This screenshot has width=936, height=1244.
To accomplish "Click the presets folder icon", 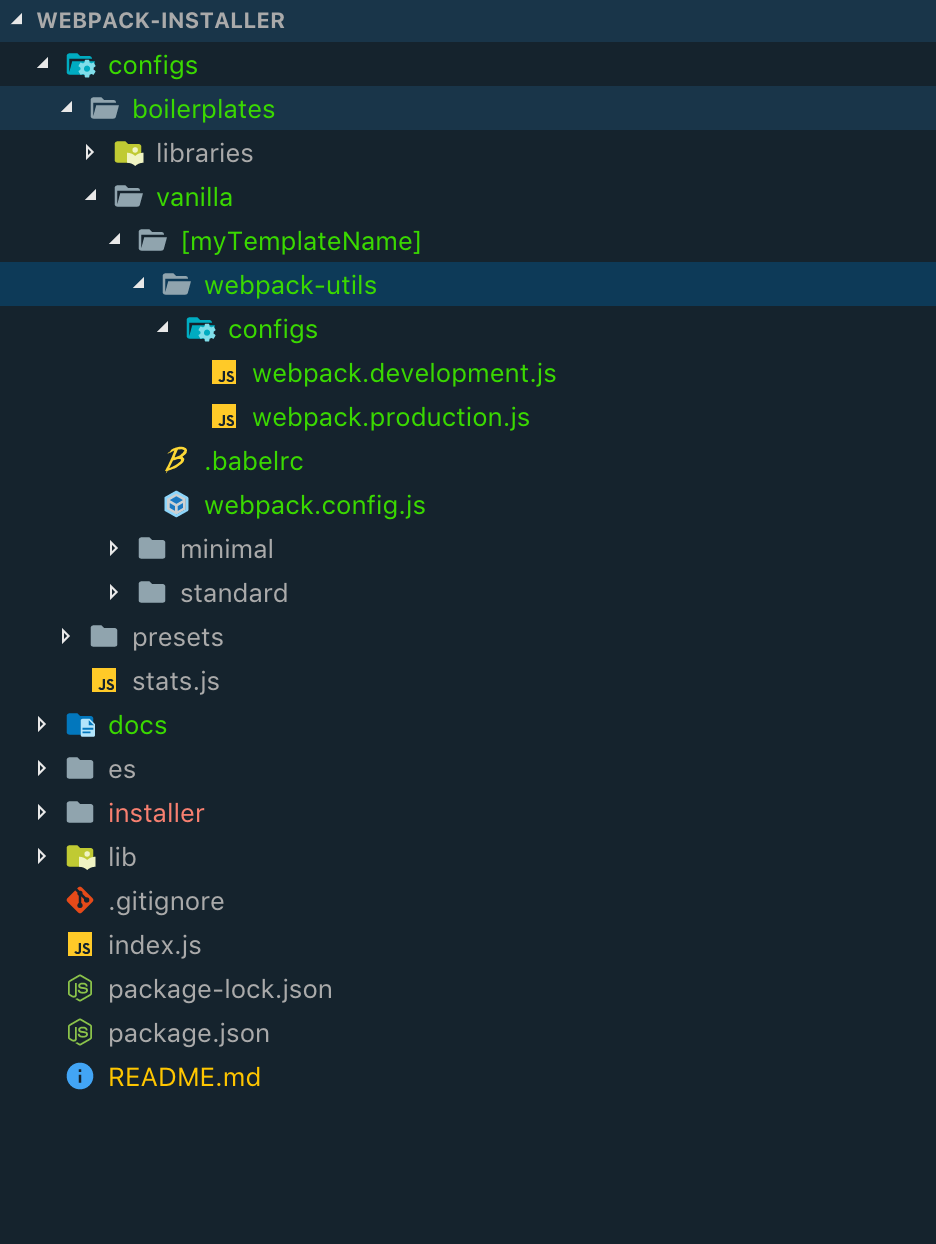I will (x=104, y=636).
